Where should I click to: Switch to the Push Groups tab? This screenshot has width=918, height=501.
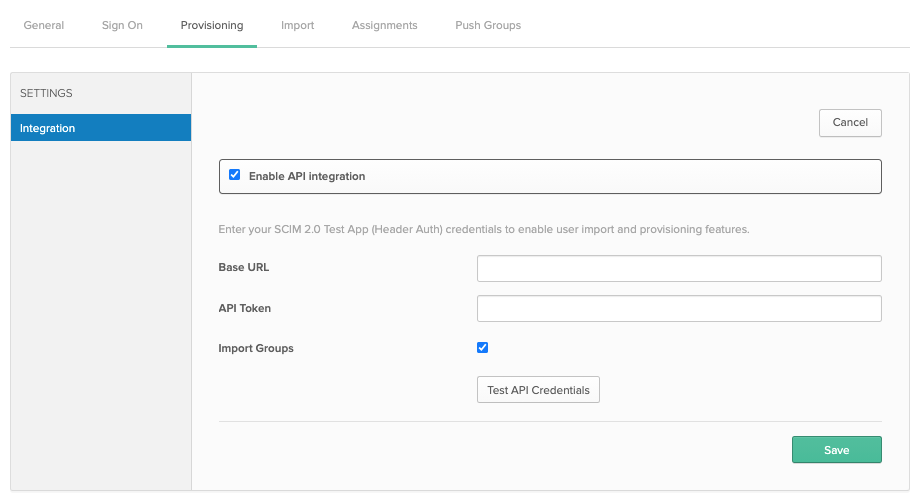click(487, 25)
